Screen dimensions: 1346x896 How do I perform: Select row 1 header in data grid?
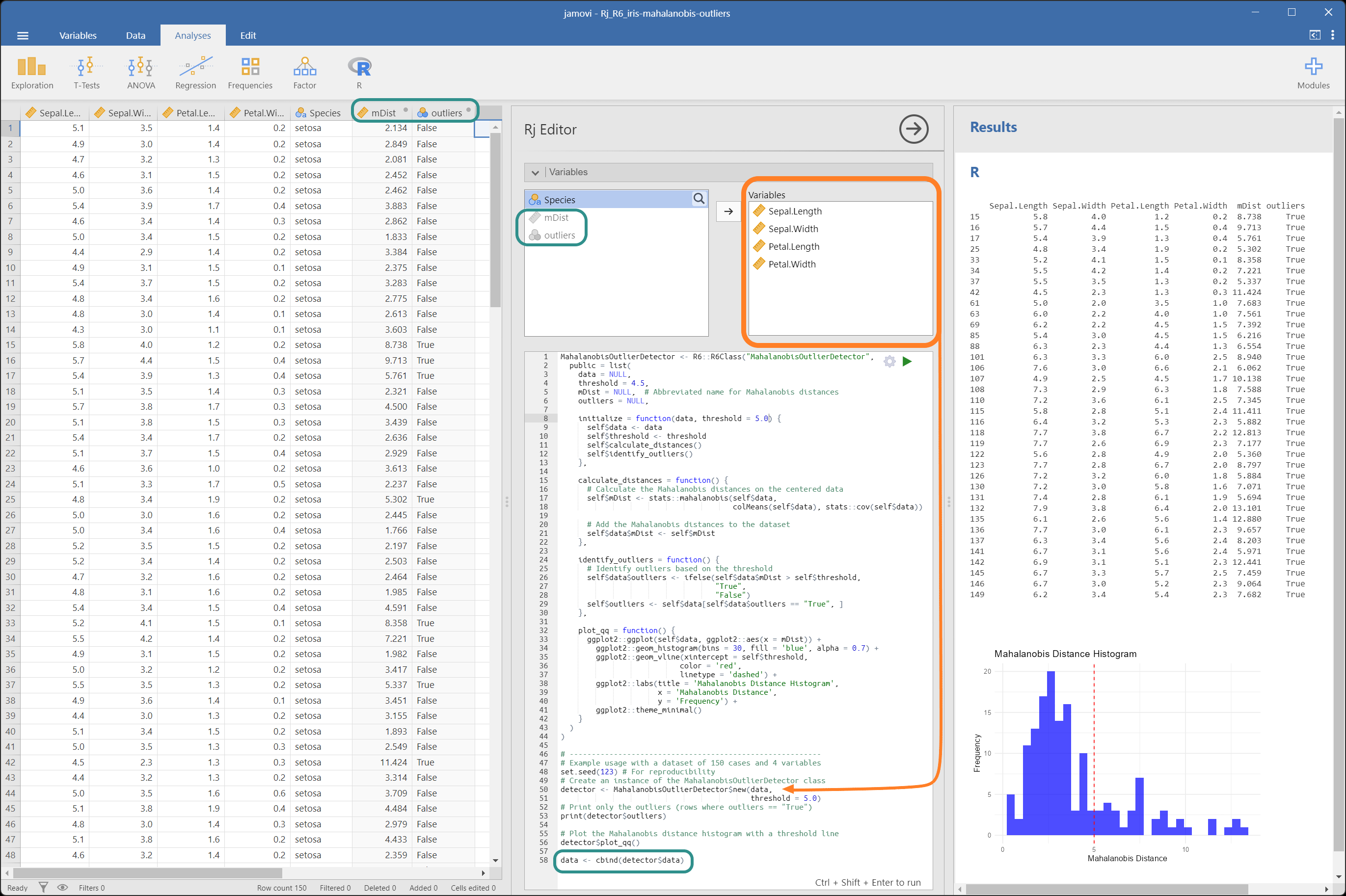point(10,128)
